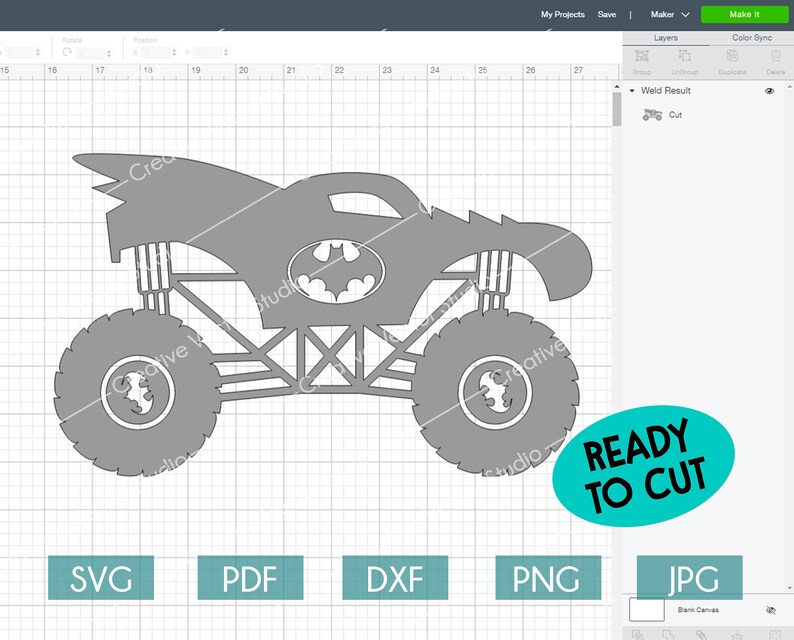
Task: Click the Position X input field
Action: point(156,52)
